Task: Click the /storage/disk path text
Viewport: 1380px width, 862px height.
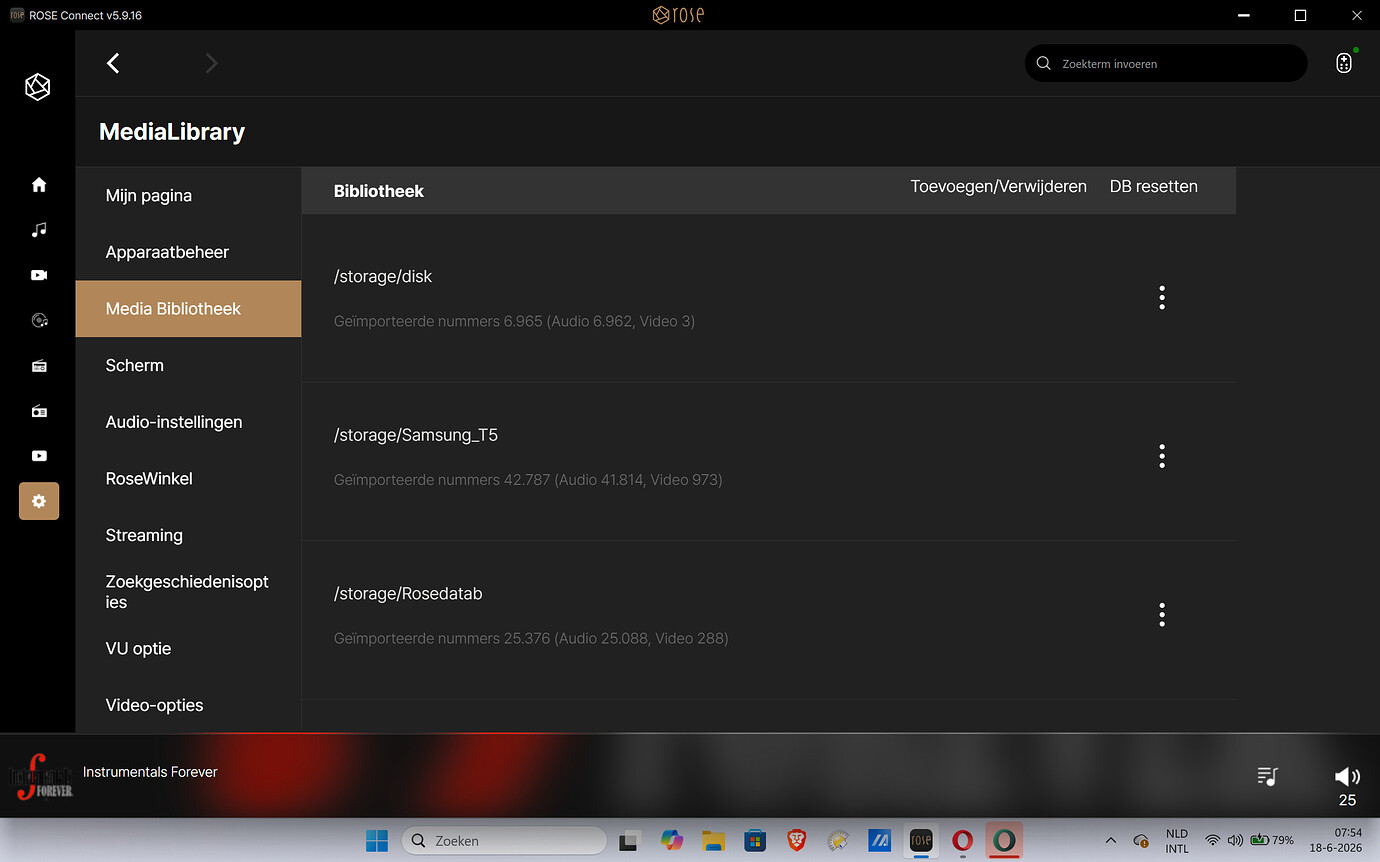Action: 383,277
